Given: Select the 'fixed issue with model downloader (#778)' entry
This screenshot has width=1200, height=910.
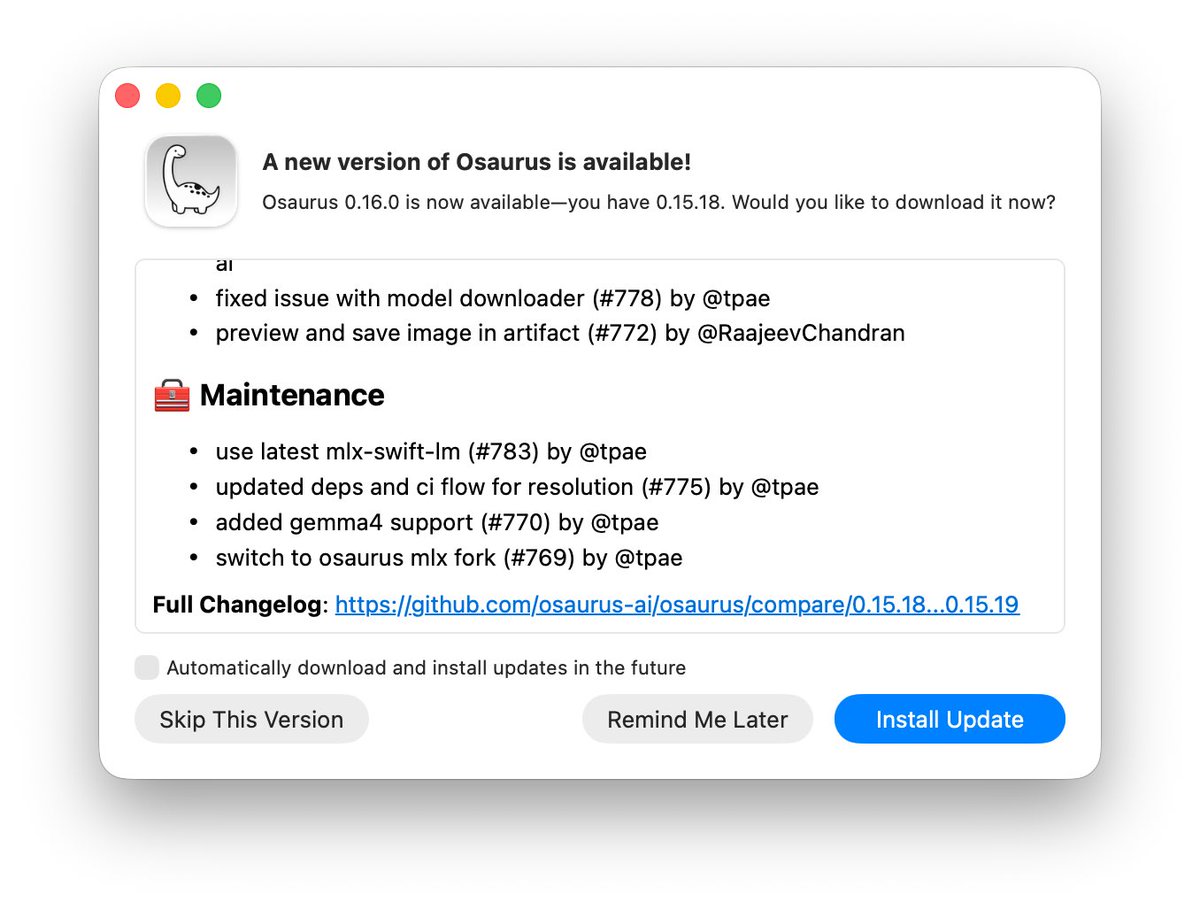Looking at the screenshot, I should pyautogui.click(x=493, y=298).
